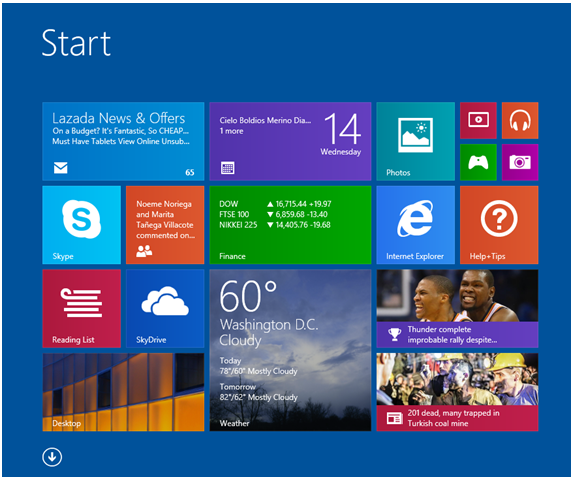The image size is (574, 480).
Task: Click the Start heading text
Action: click(x=76, y=43)
